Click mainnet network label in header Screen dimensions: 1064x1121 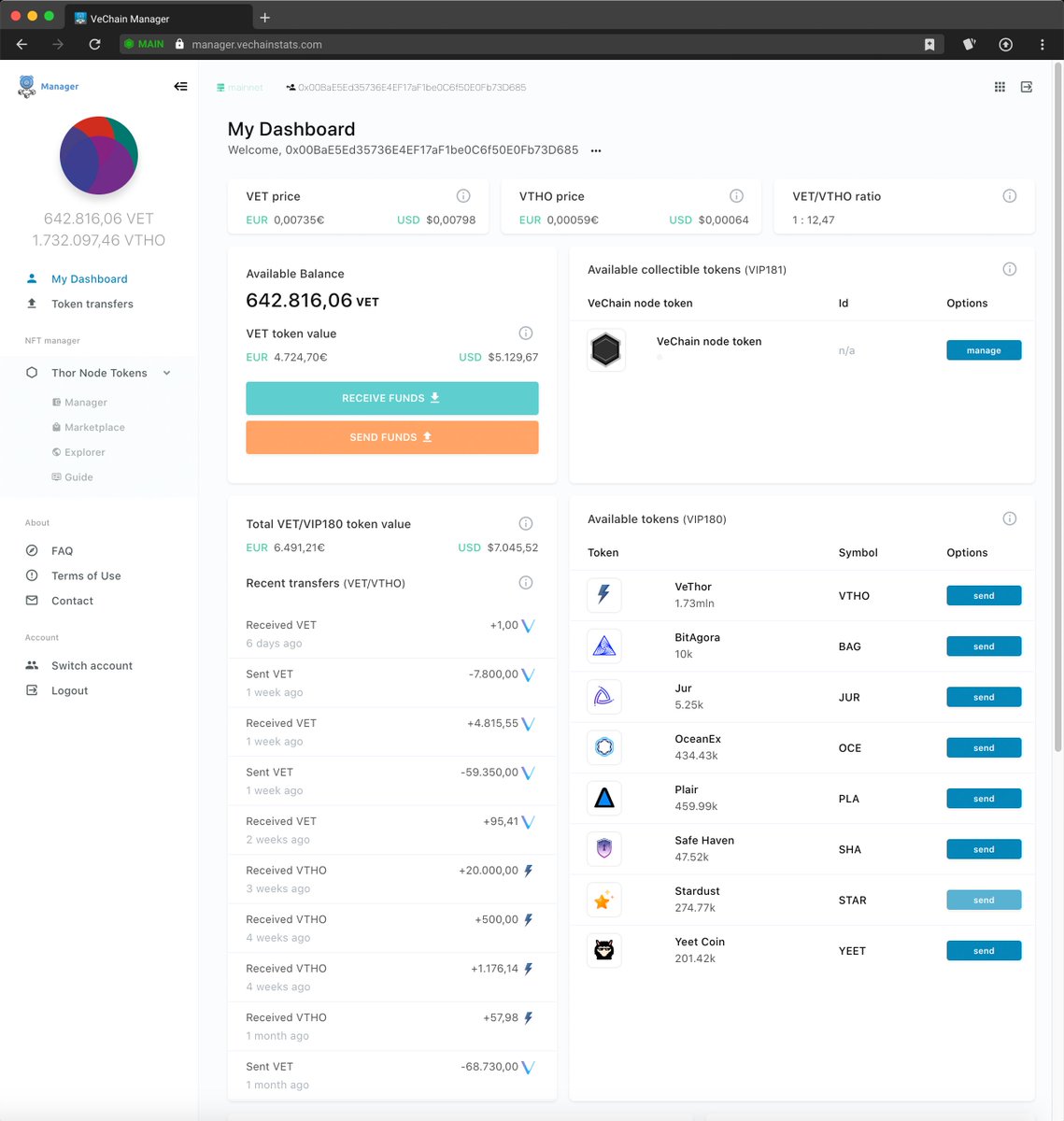[x=240, y=88]
